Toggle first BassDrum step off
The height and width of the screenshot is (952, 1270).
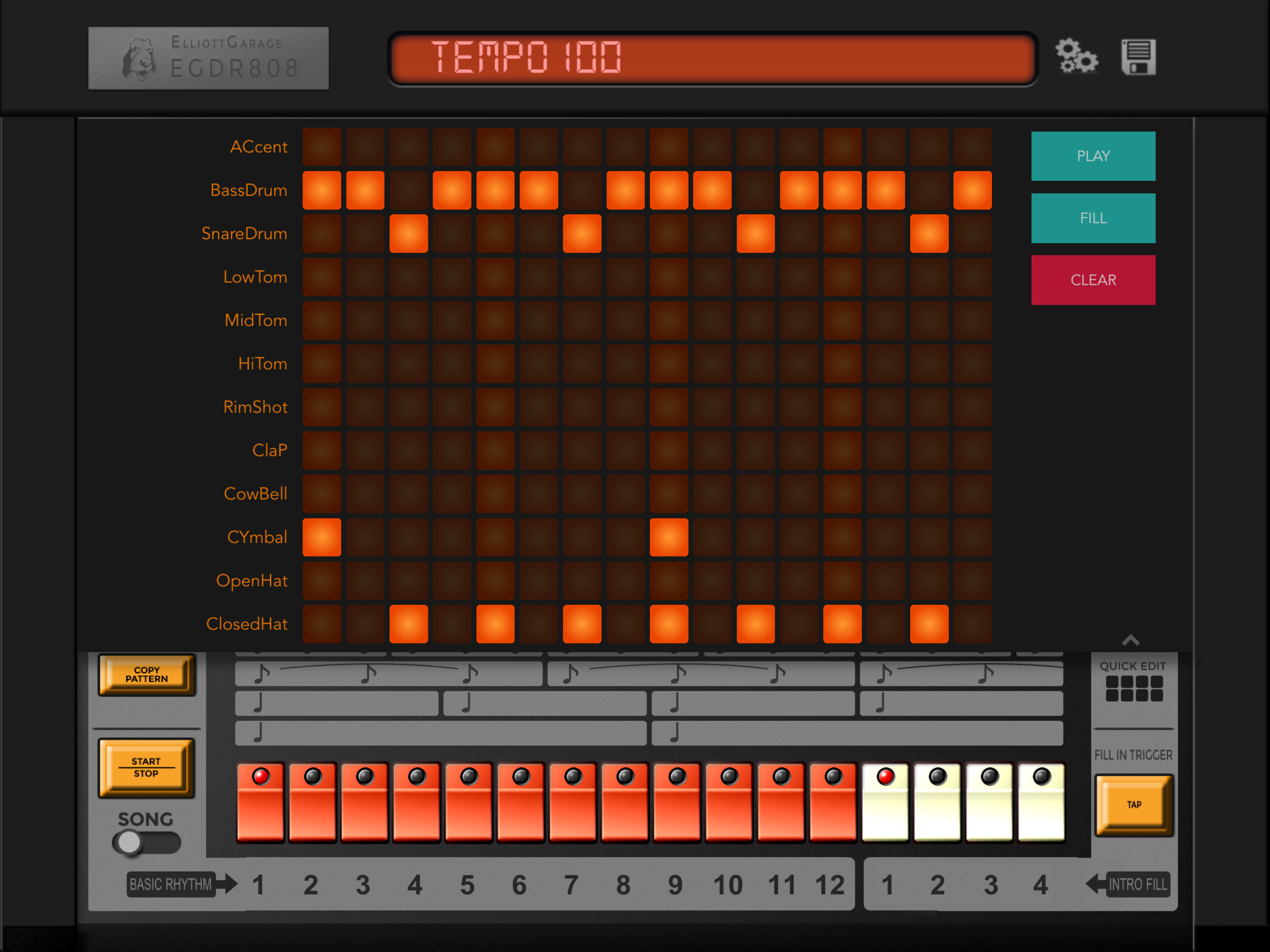click(322, 190)
